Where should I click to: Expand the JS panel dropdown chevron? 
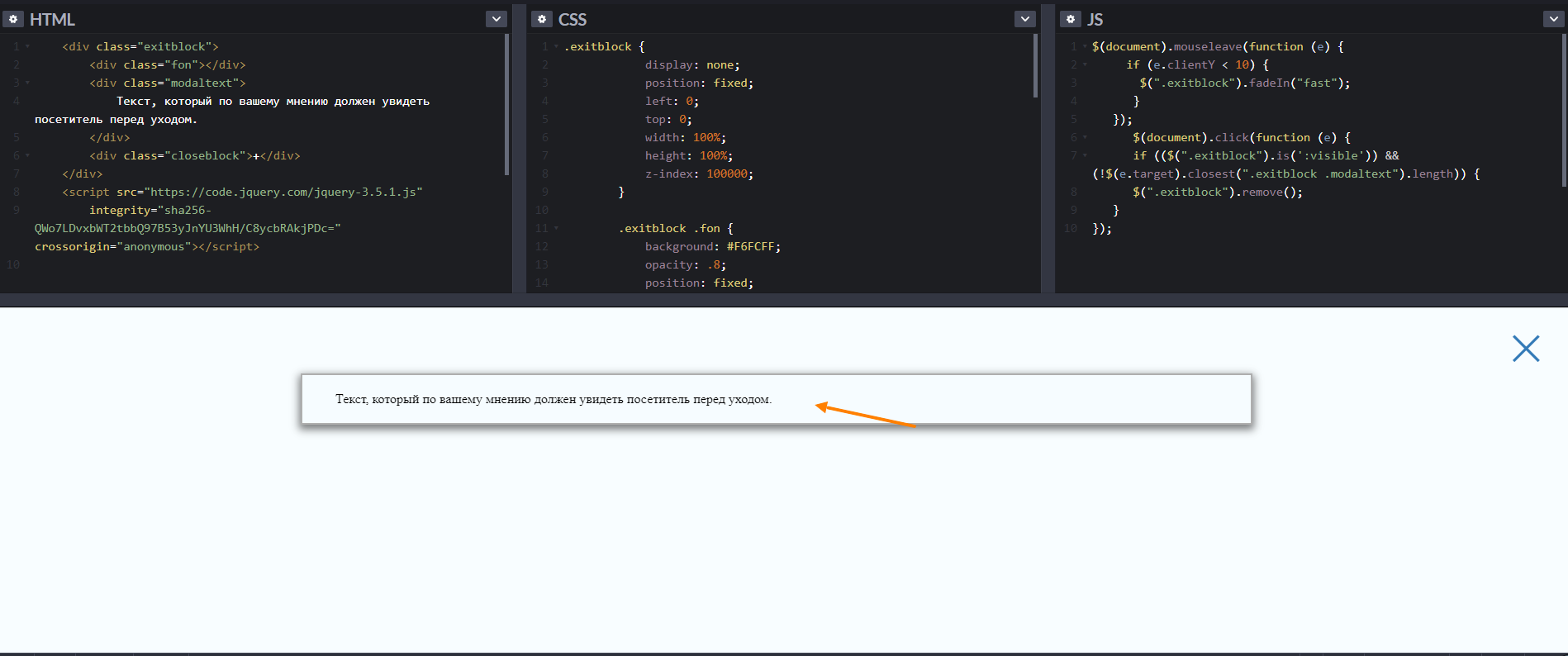1554,19
